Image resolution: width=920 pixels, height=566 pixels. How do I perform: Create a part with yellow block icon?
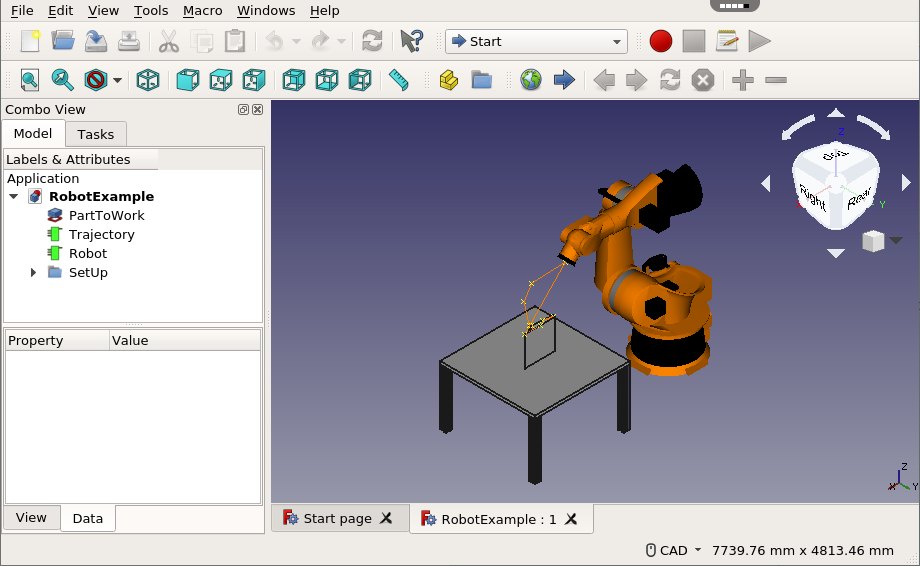(x=448, y=80)
